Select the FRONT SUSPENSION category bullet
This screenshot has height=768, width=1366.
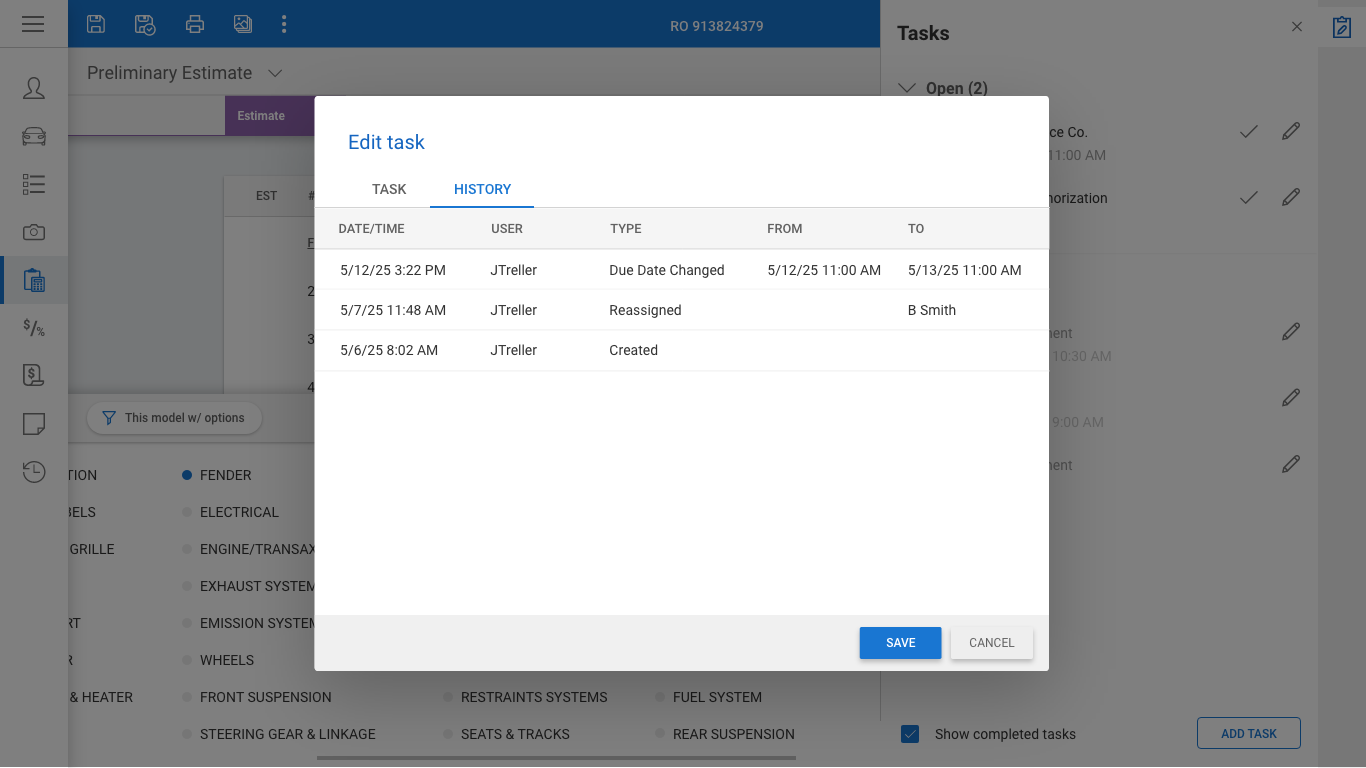pyautogui.click(x=187, y=697)
